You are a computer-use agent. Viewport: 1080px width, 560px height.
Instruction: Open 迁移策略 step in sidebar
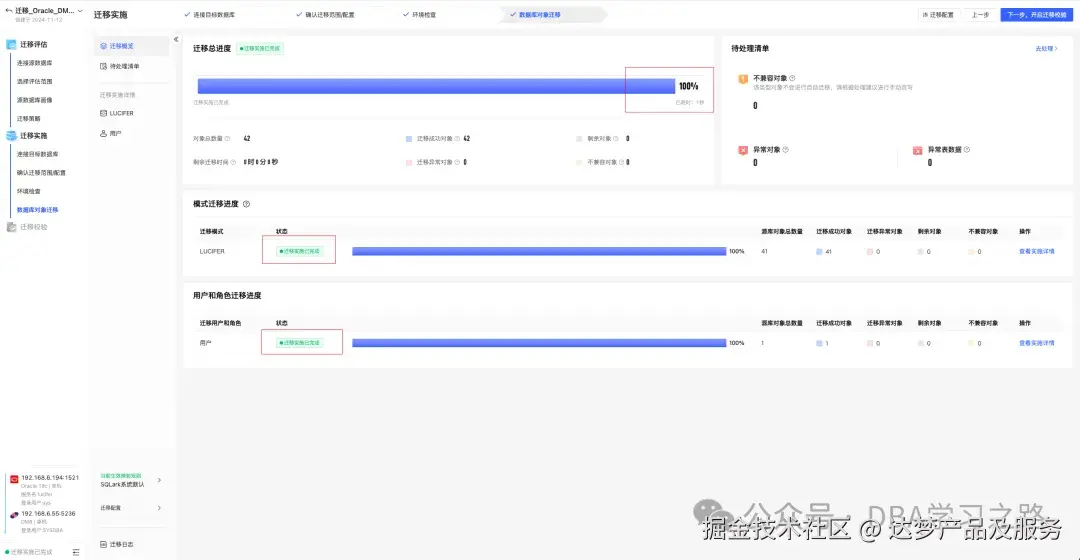tap(29, 118)
